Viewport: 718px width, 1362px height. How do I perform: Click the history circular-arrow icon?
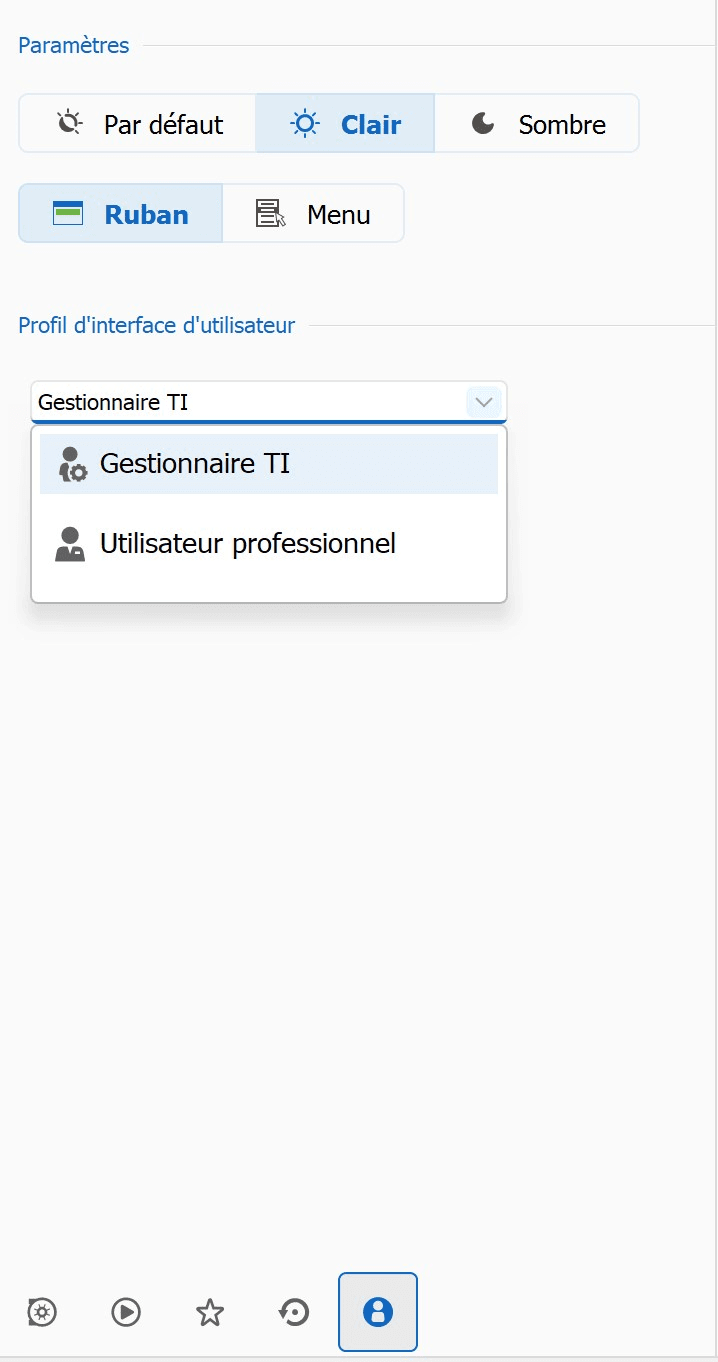(294, 1312)
